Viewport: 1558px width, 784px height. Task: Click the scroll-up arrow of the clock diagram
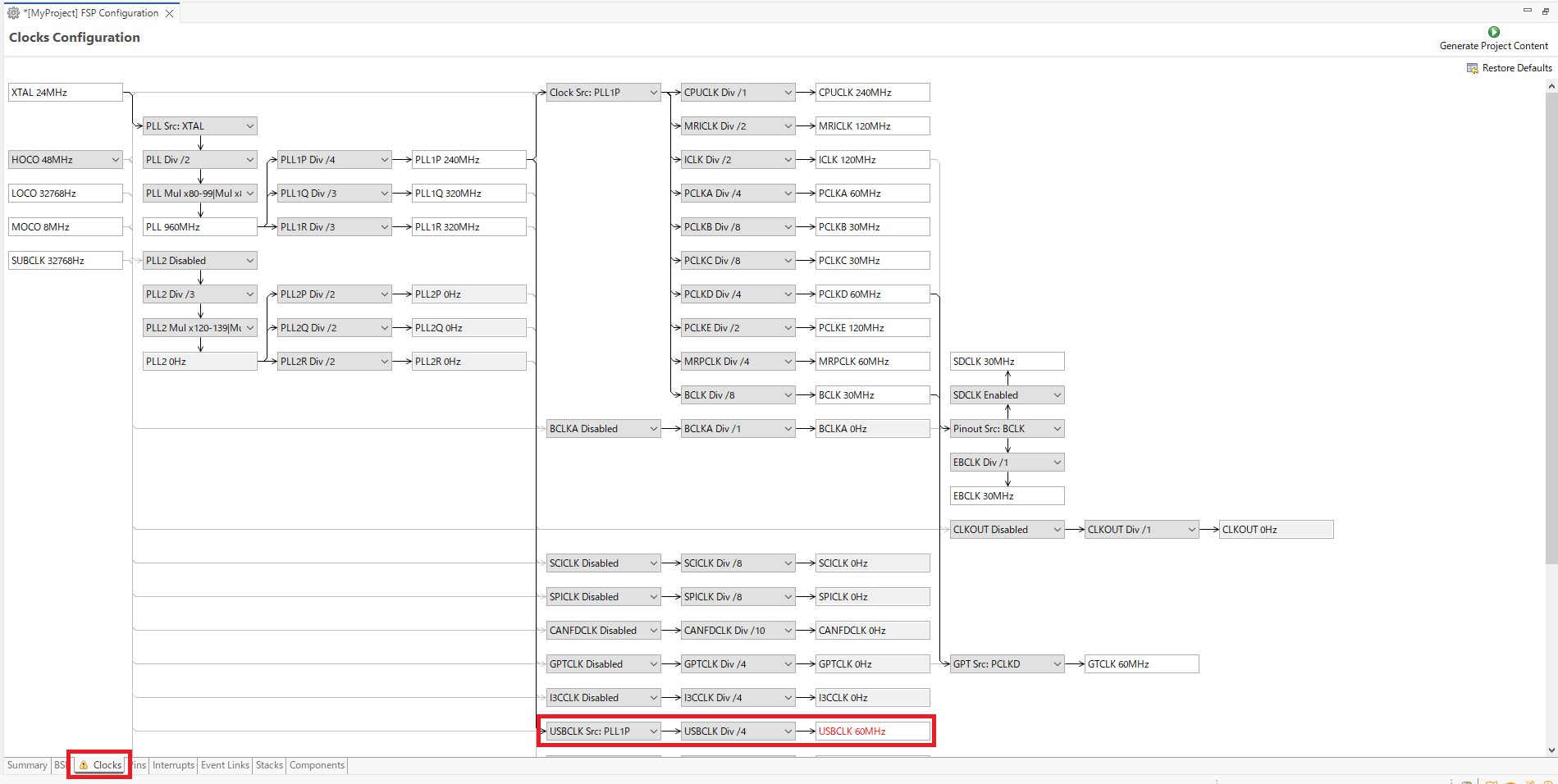coord(1551,86)
